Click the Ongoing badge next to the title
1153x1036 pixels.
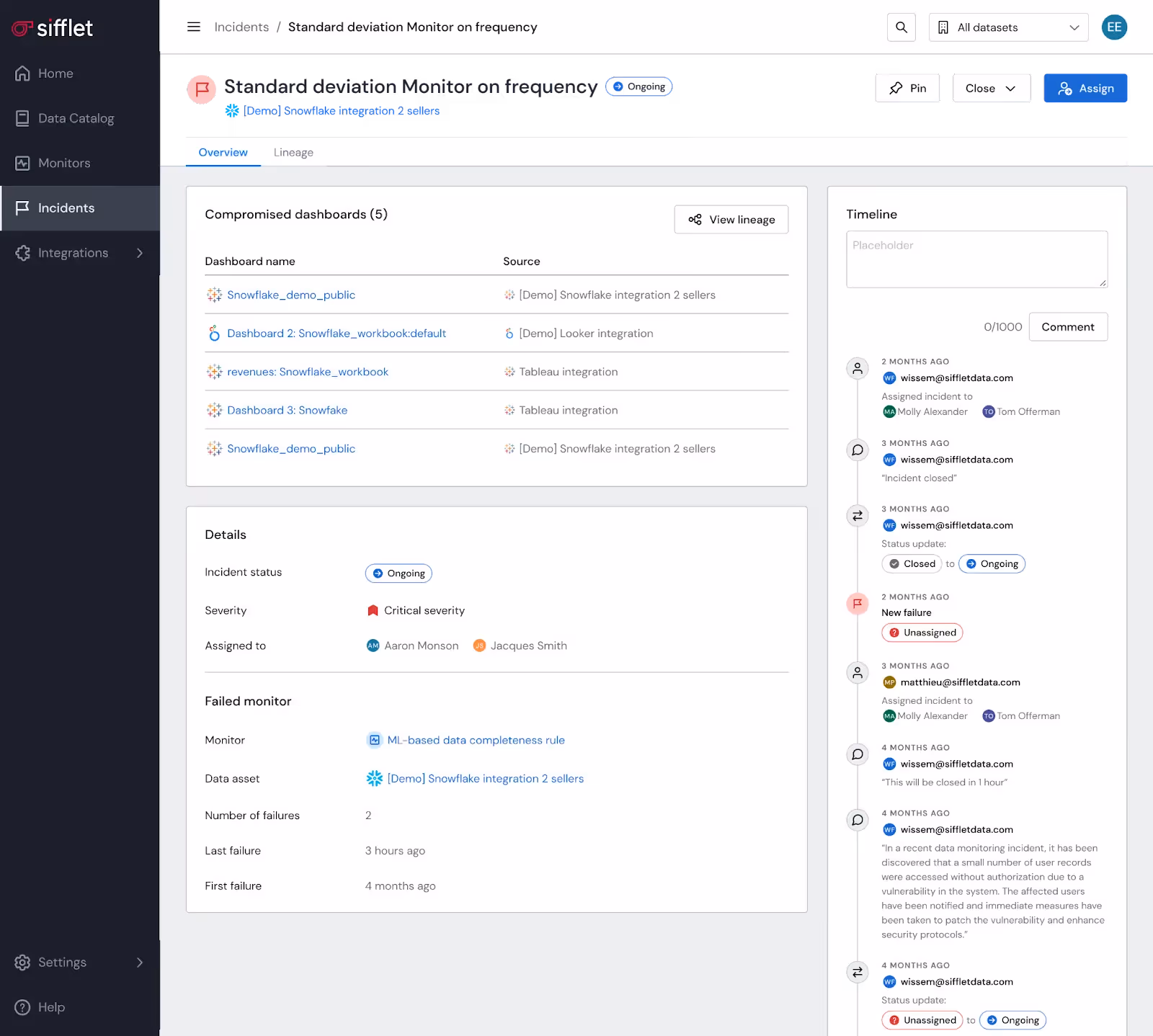(638, 86)
